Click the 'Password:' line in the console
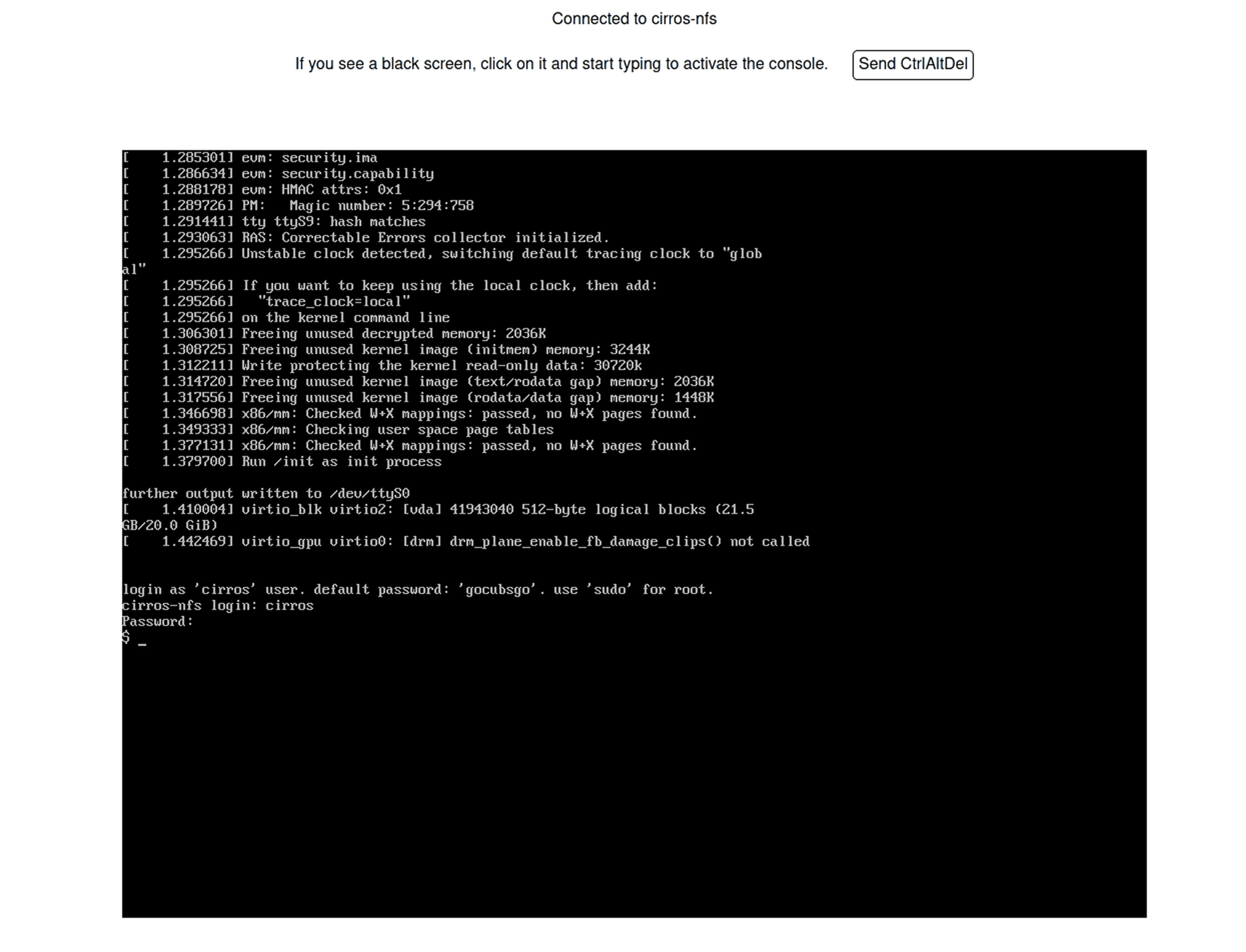Screen dimensions: 1246x952 [x=157, y=622]
